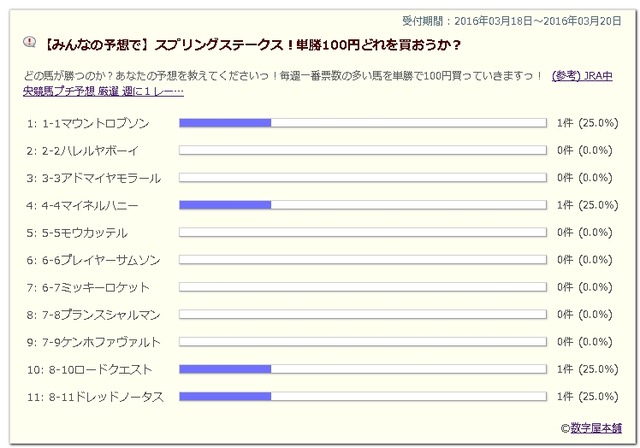
Task: Click the progress bar for マイネルハニー
Action: [362, 205]
